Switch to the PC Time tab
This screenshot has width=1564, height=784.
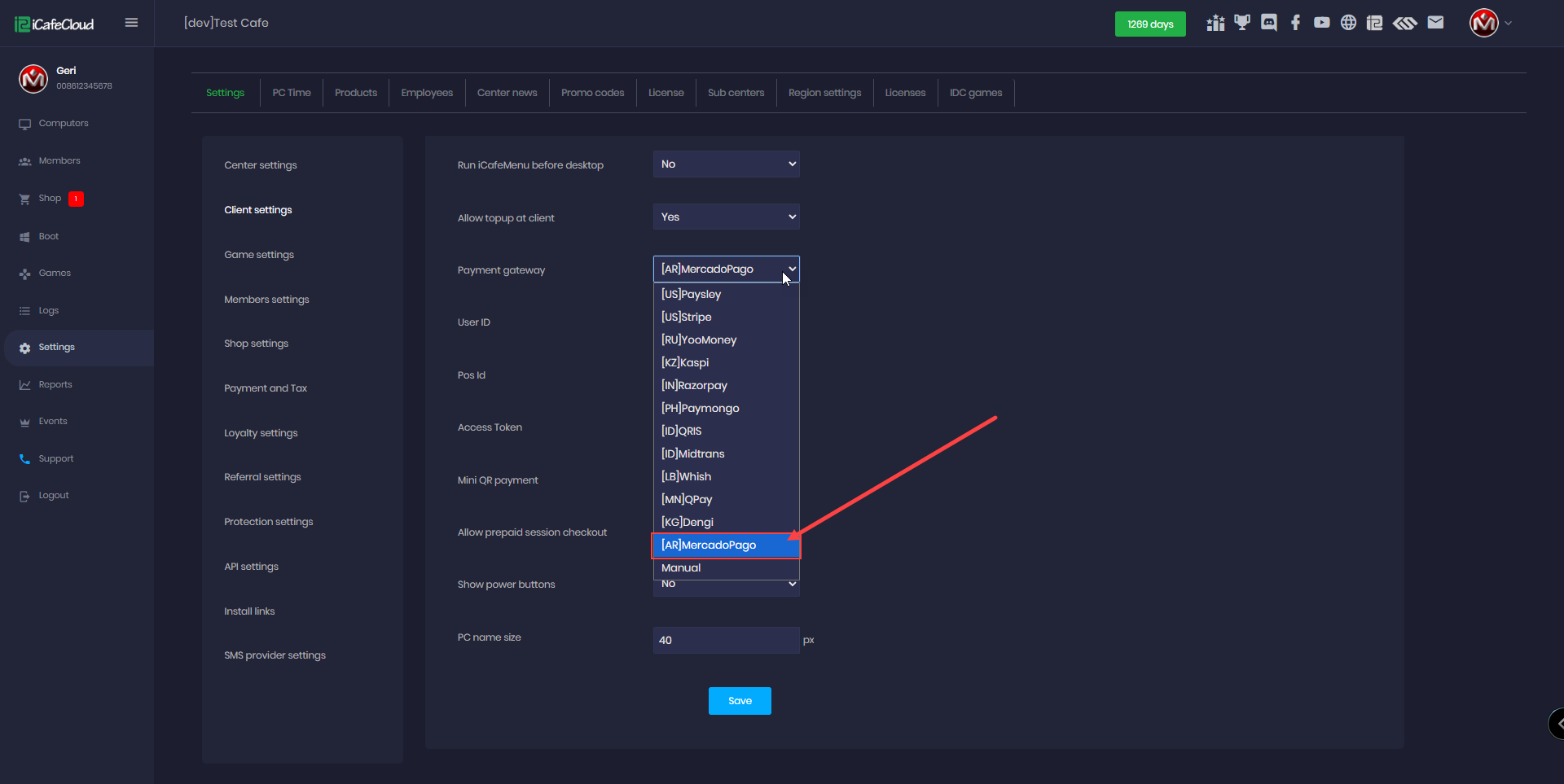point(292,93)
